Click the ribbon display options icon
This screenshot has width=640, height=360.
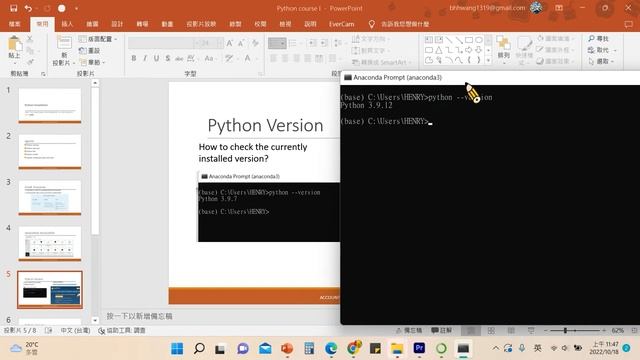559,8
